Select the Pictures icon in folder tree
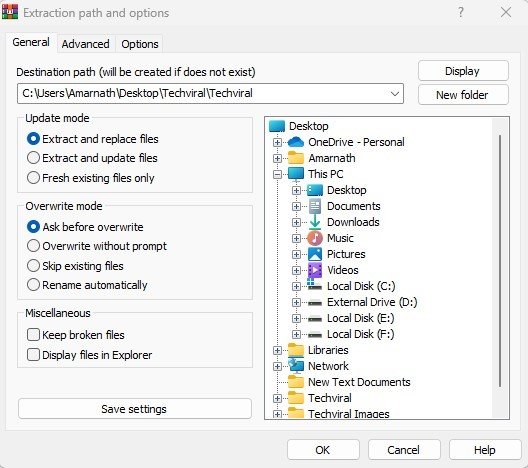The height and width of the screenshot is (468, 528). click(x=315, y=254)
